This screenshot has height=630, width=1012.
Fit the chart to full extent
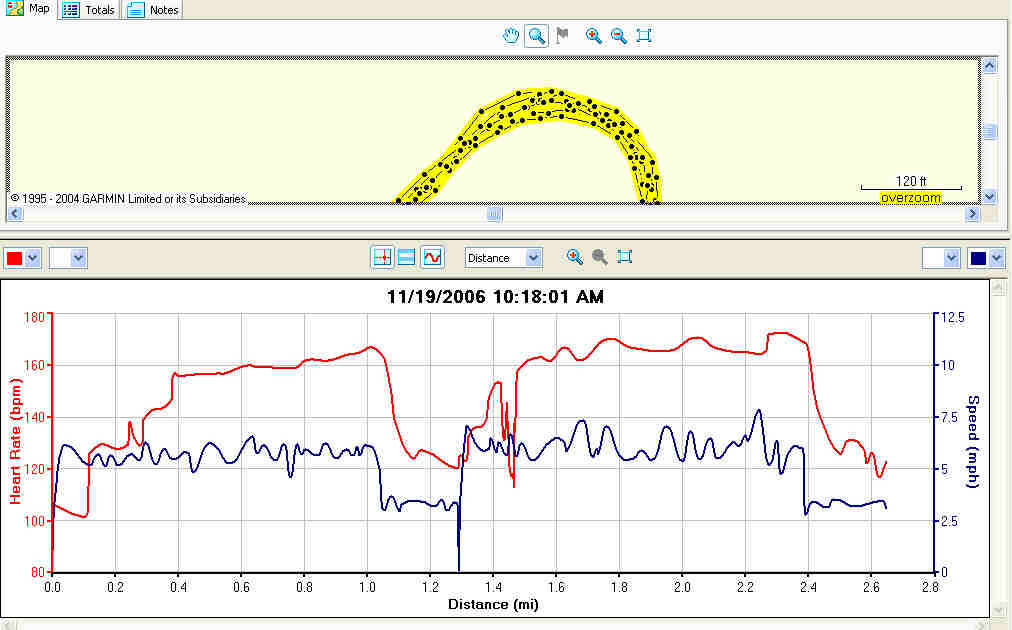[625, 257]
